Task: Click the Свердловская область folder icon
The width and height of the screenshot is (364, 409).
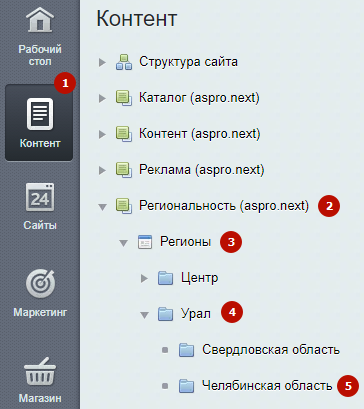Action: (x=186, y=350)
